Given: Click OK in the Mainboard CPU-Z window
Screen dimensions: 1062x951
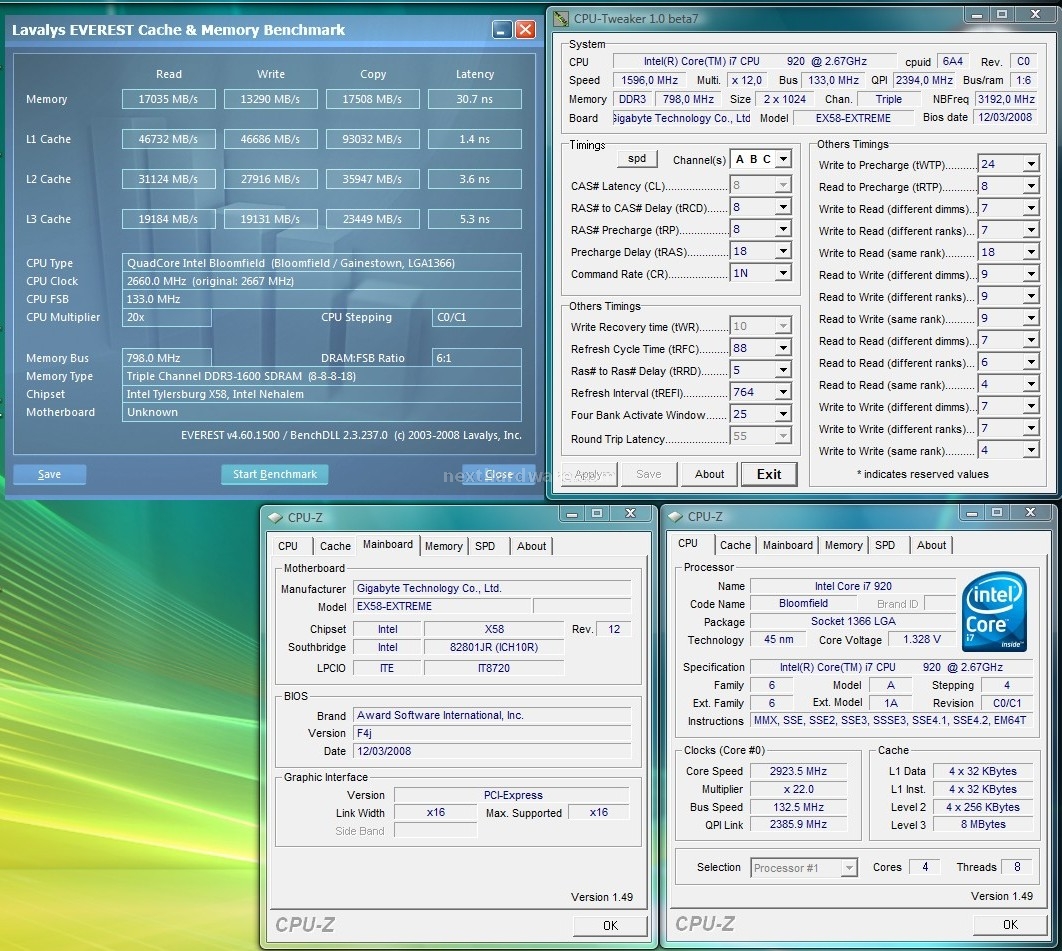Looking at the screenshot, I should (610, 925).
